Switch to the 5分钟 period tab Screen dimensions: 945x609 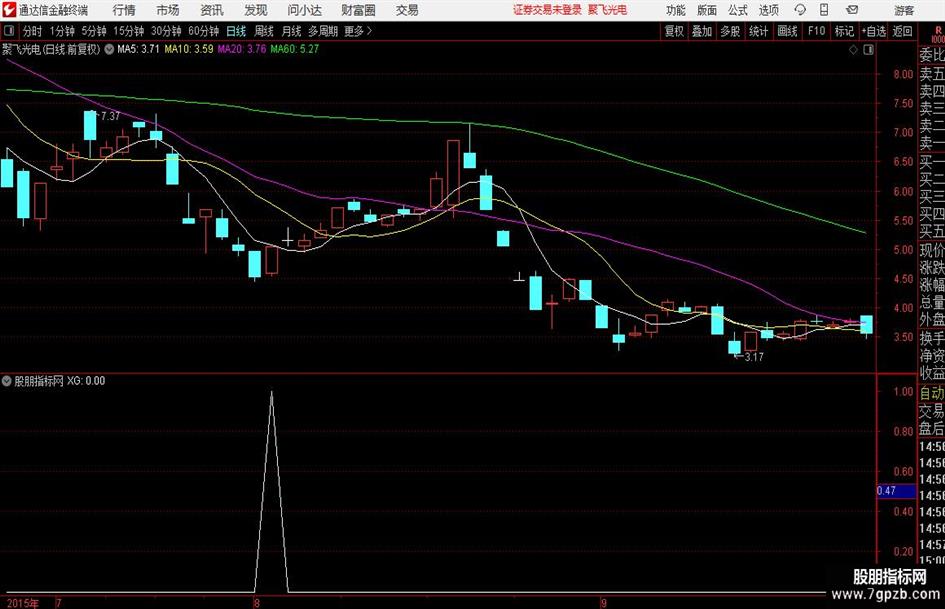click(94, 31)
